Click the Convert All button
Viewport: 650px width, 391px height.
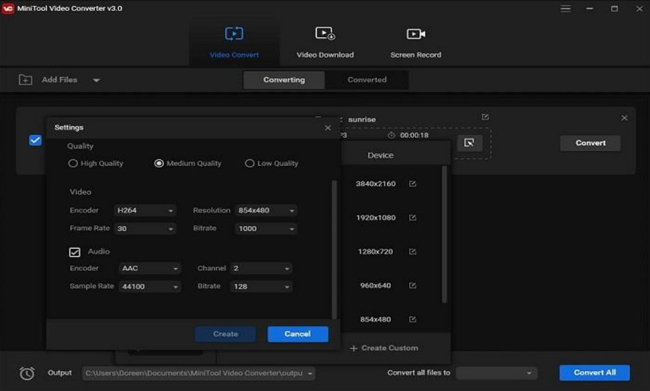594,373
